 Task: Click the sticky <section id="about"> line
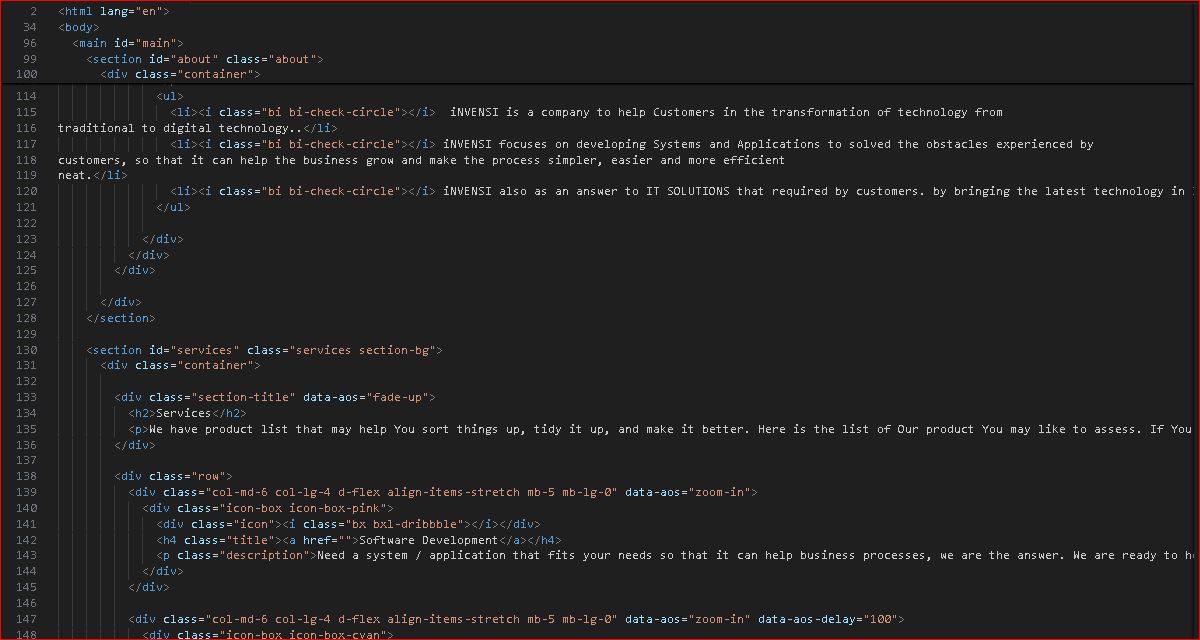tap(205, 59)
